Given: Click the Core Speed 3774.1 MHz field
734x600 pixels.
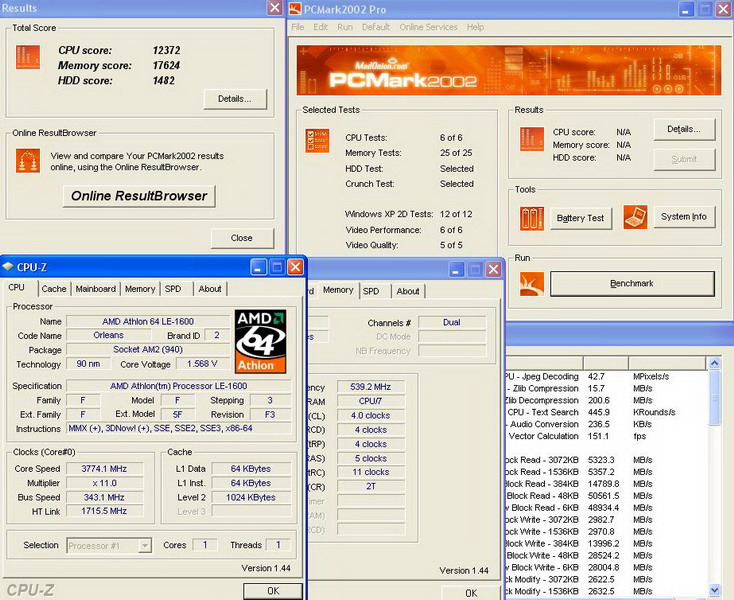Looking at the screenshot, I should [104, 468].
